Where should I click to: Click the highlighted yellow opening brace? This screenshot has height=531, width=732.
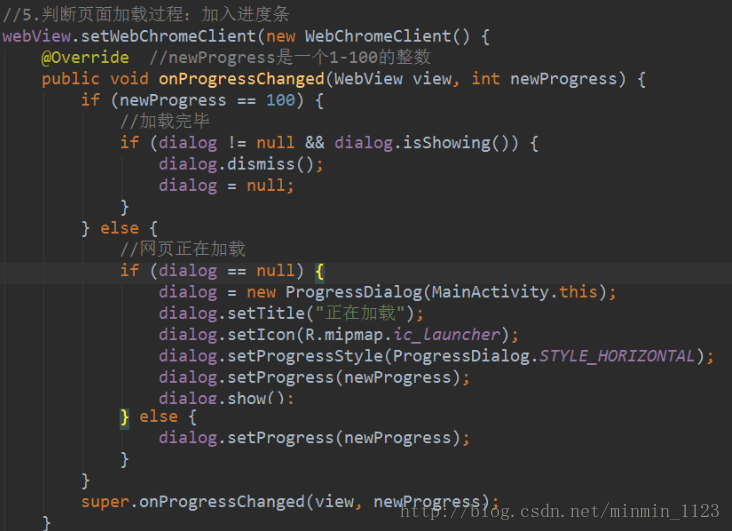pos(319,271)
